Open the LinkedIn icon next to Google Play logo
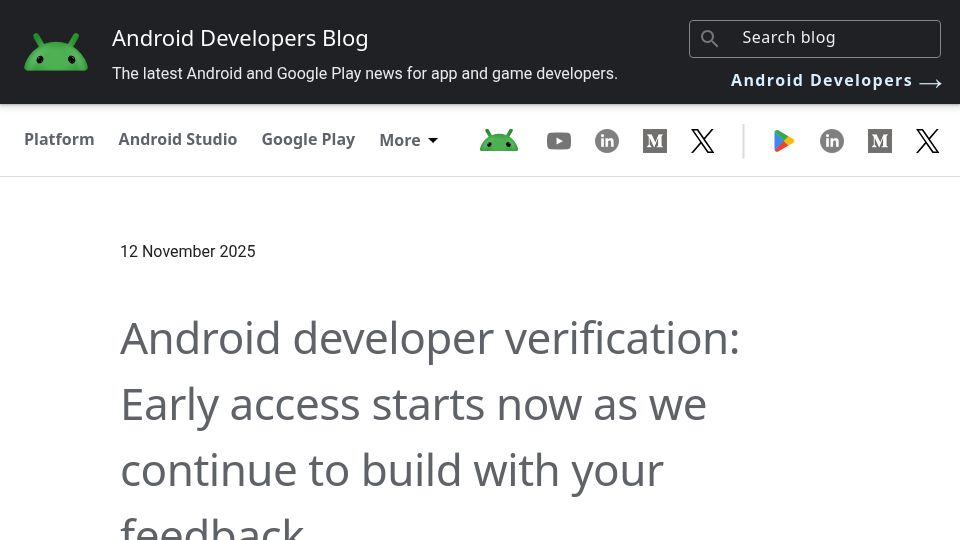Viewport: 960px width, 540px height. [x=831, y=141]
